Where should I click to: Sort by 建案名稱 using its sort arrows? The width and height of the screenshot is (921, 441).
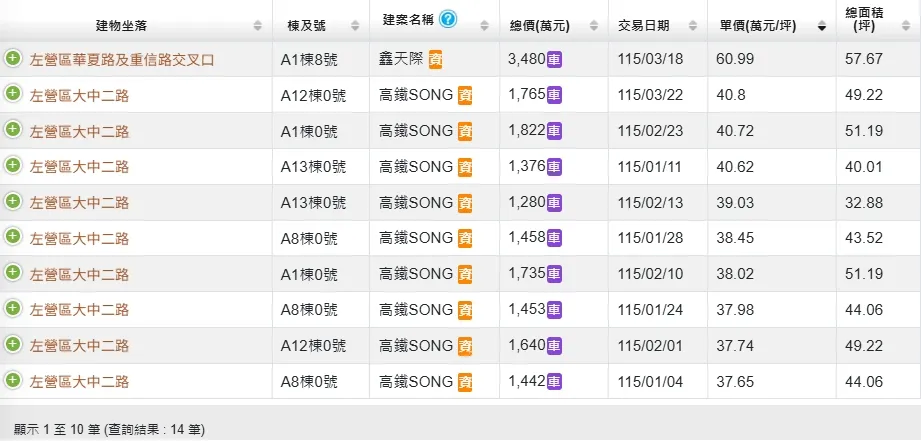[484, 26]
